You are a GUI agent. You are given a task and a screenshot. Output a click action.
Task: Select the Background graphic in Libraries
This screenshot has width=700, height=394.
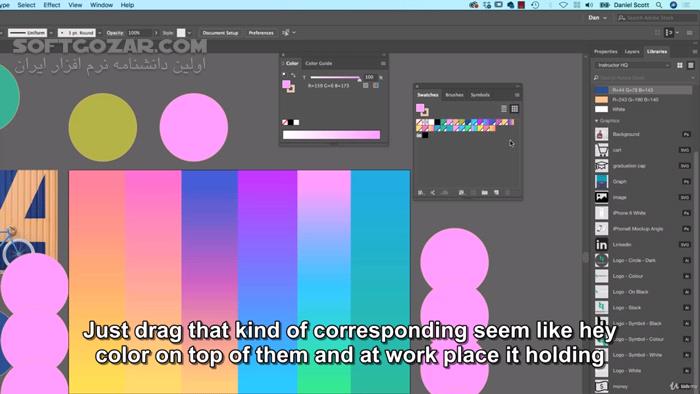(643, 134)
